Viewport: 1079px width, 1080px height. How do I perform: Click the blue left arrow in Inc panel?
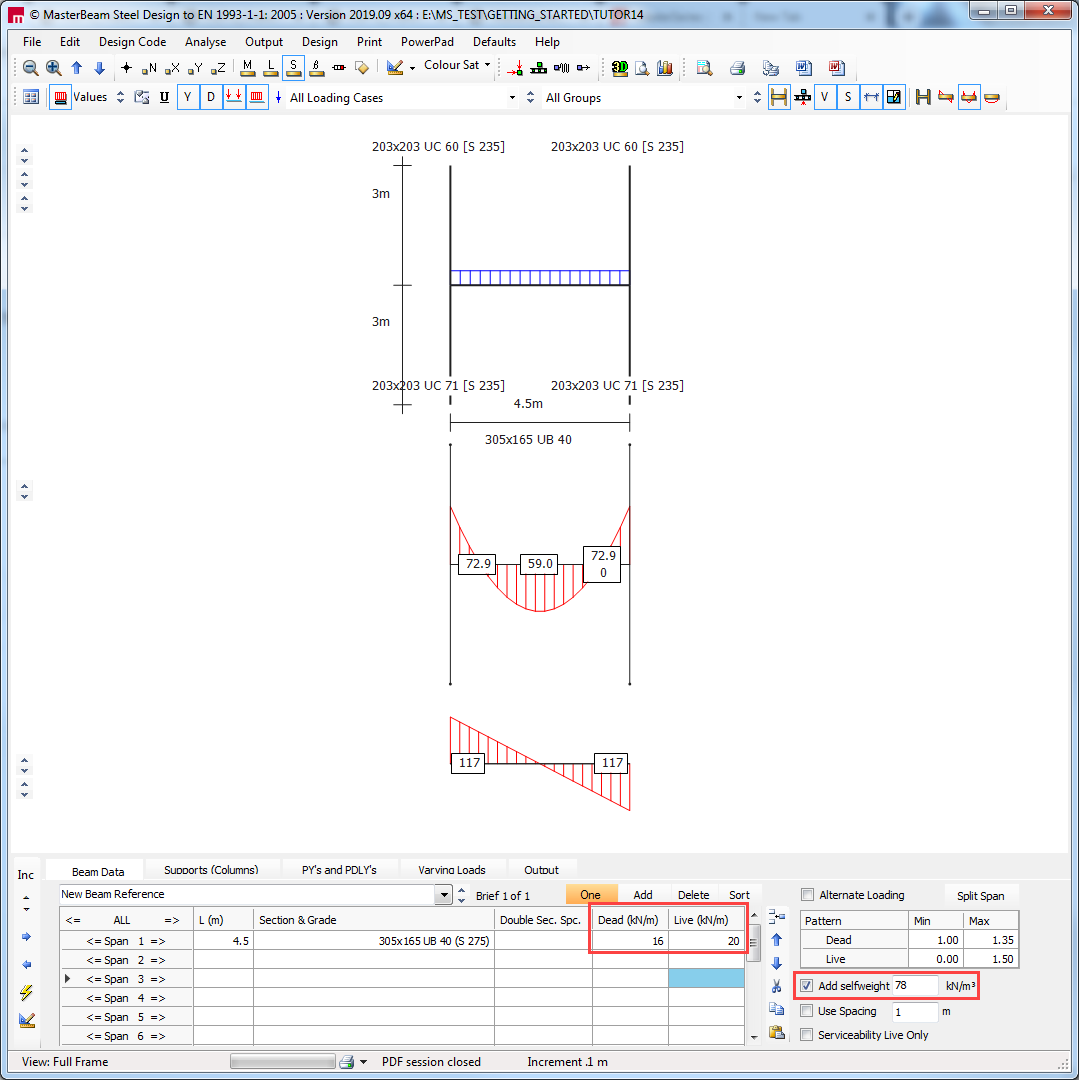pyautogui.click(x=26, y=964)
